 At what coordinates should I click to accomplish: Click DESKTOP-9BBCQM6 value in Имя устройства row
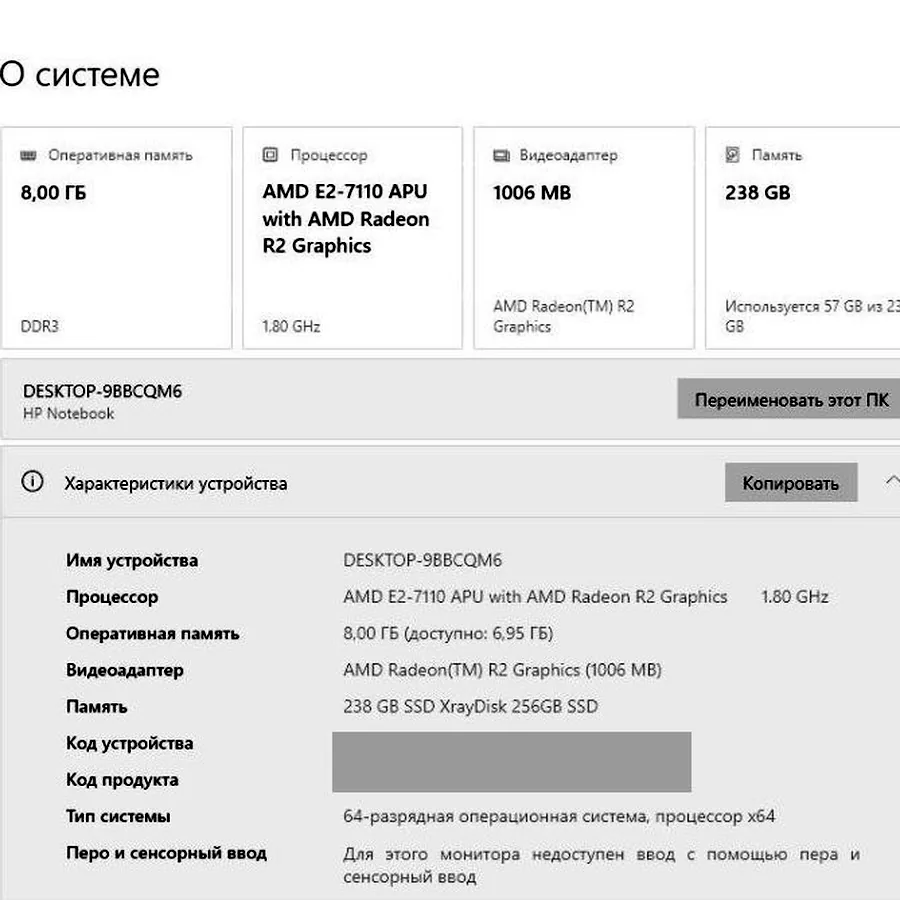(422, 560)
